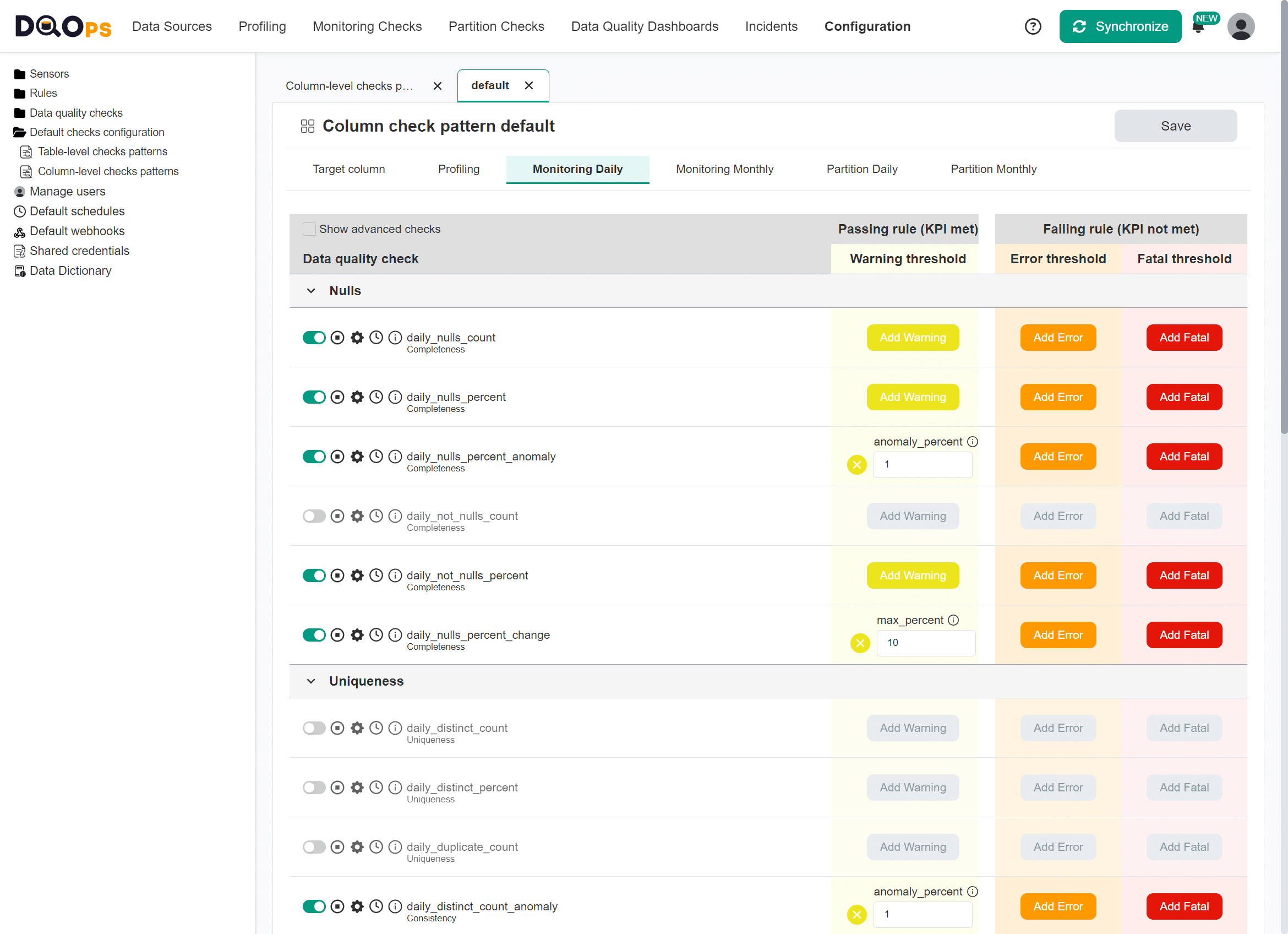Enable the daily_distinct_count check toggle

[314, 728]
